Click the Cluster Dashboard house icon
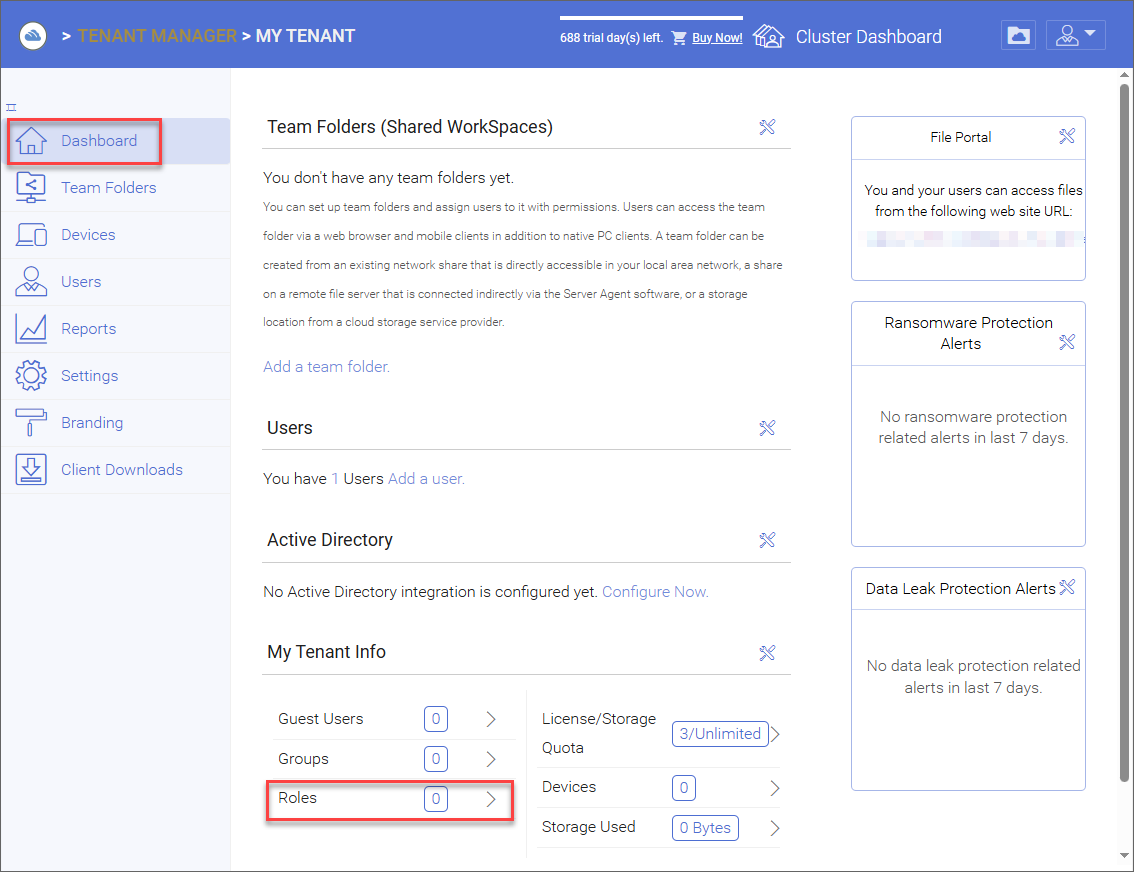The width and height of the screenshot is (1134, 872). coord(768,35)
